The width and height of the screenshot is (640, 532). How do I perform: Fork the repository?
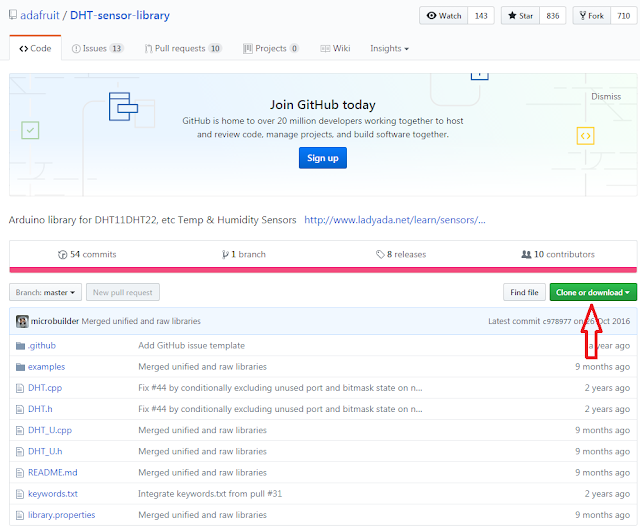coord(591,16)
